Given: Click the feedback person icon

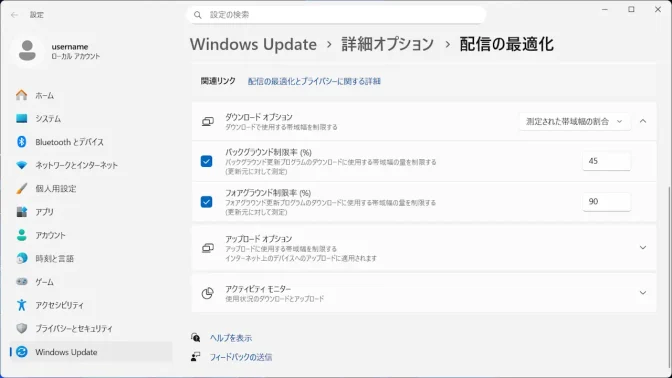Looking at the screenshot, I should pos(195,357).
